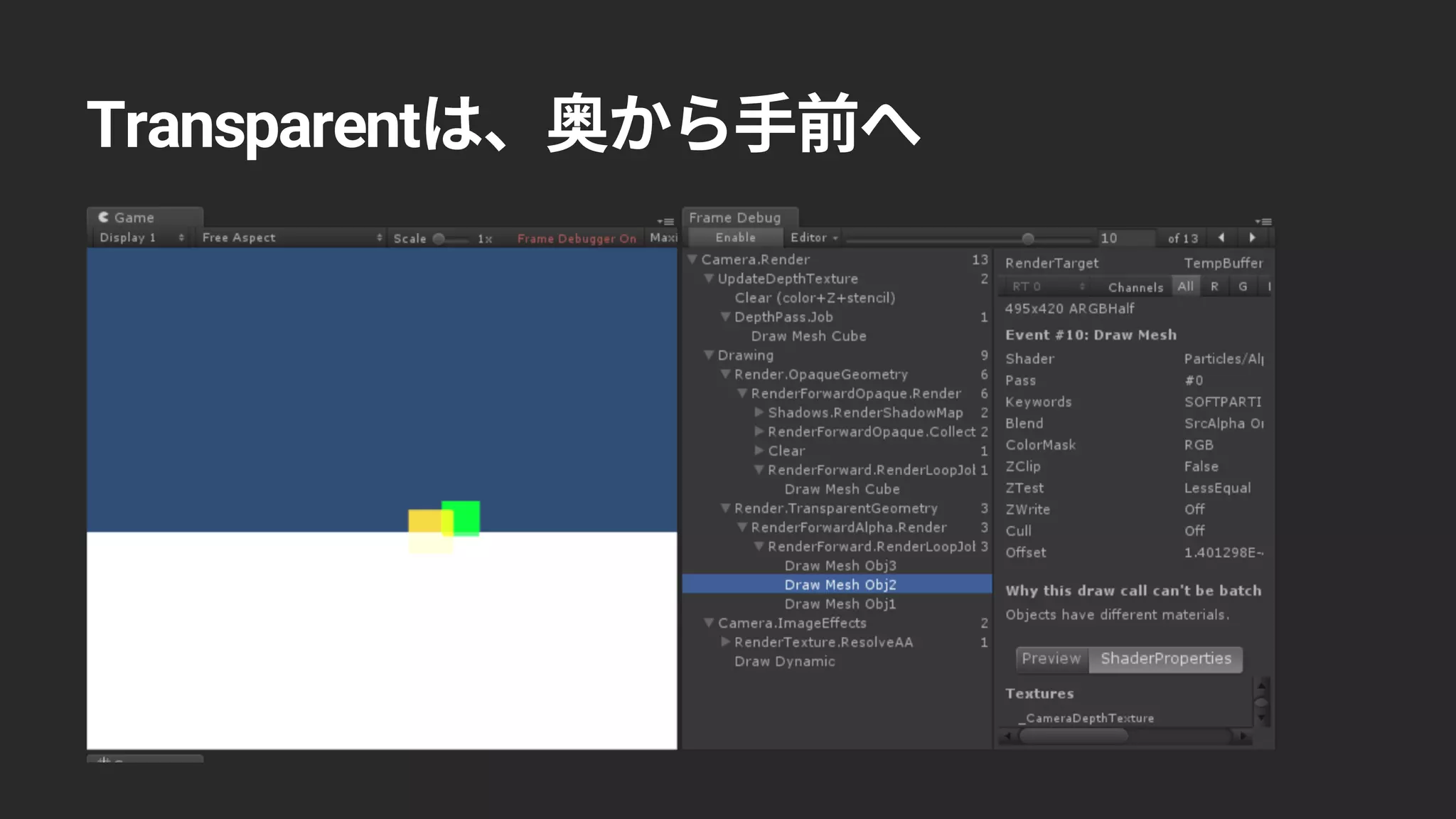Open the Game panel options menu icon
Image resolution: width=1456 pixels, height=819 pixels.
665,222
